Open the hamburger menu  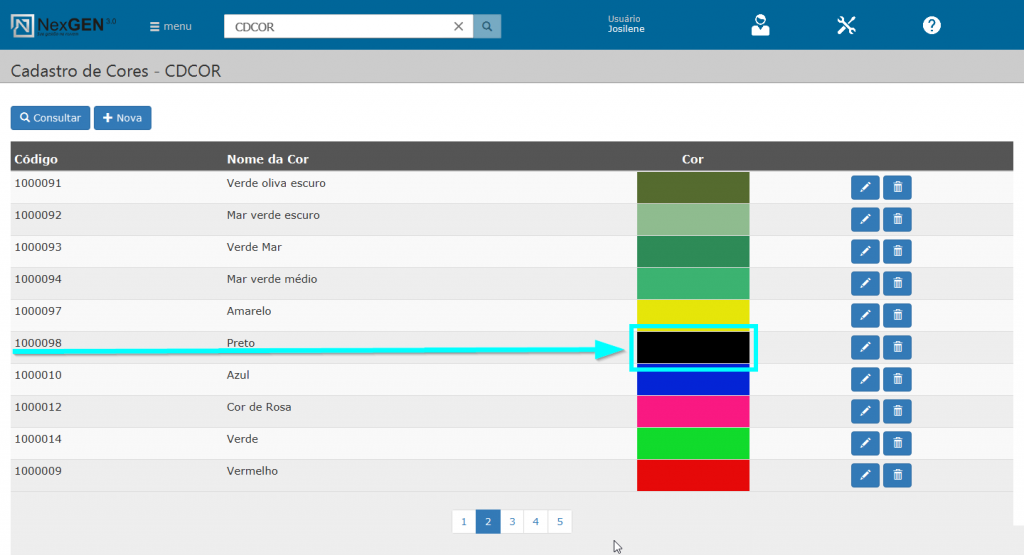point(170,27)
